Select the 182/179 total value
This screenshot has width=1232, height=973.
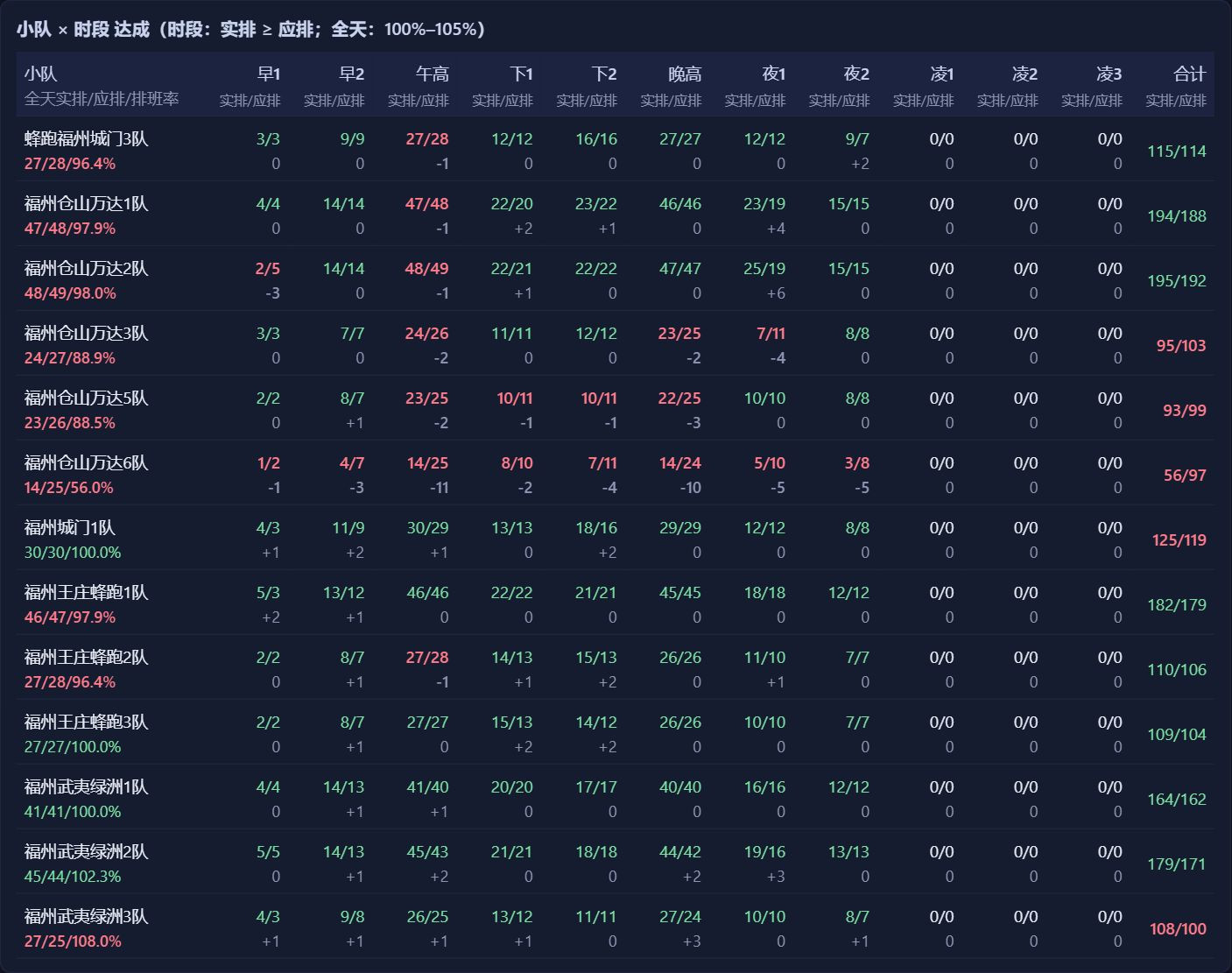(1177, 605)
